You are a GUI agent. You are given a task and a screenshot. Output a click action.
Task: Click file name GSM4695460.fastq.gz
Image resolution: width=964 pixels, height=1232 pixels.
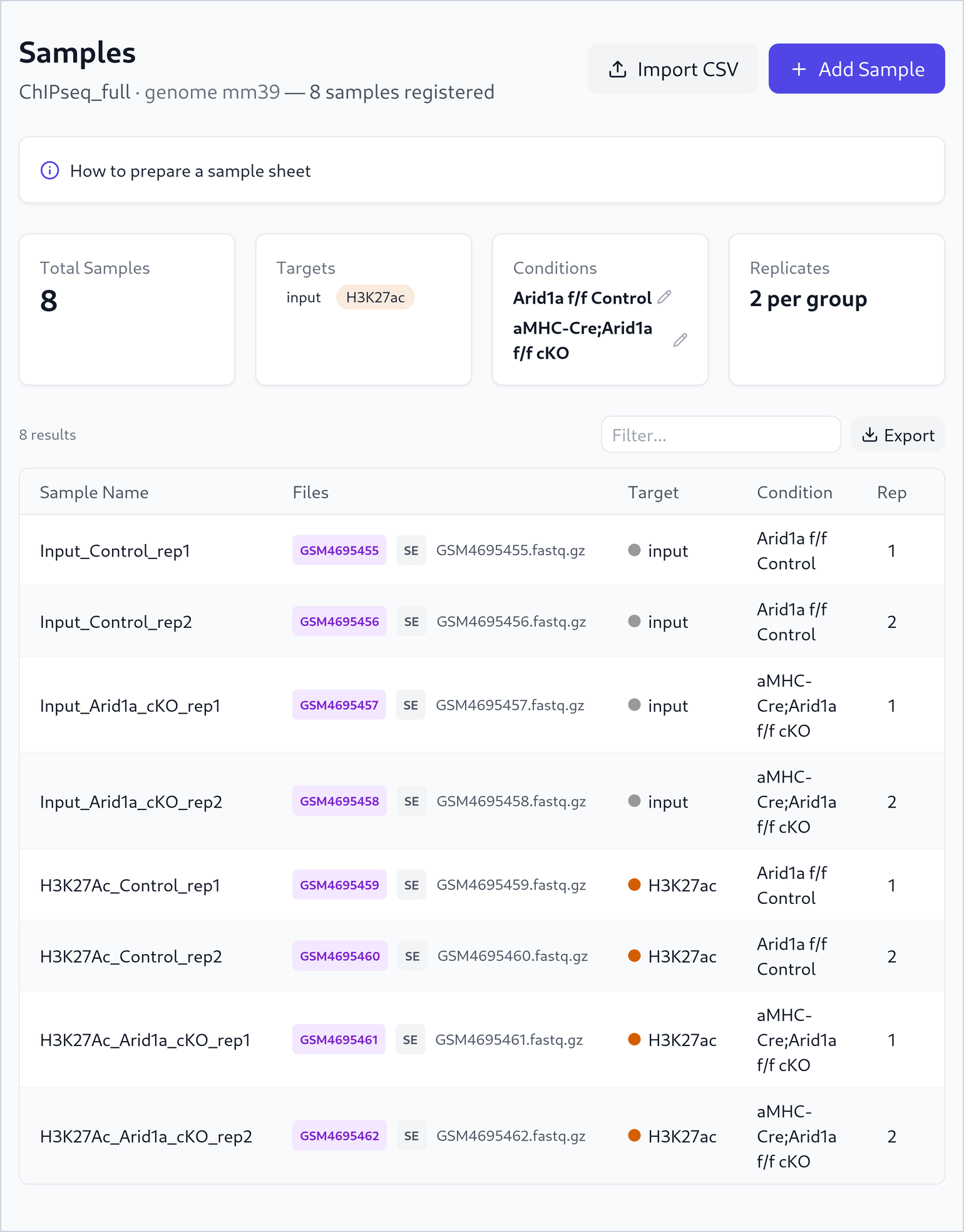click(513, 956)
